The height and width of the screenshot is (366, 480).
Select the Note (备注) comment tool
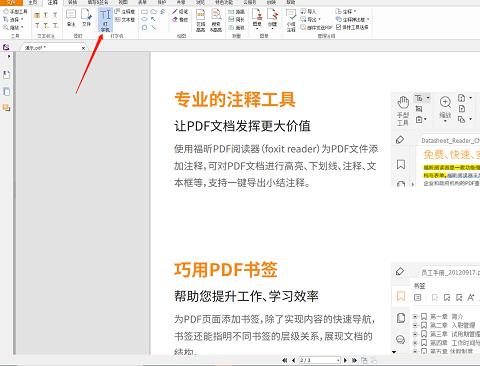click(71, 18)
